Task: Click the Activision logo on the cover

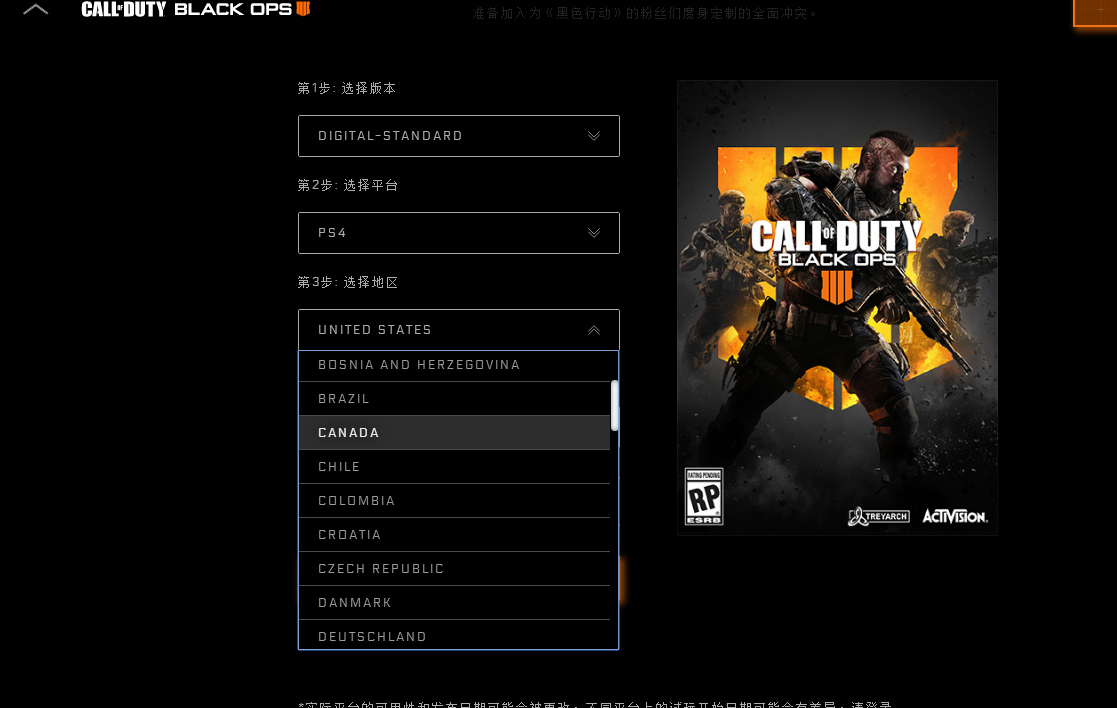Action: [x=955, y=516]
